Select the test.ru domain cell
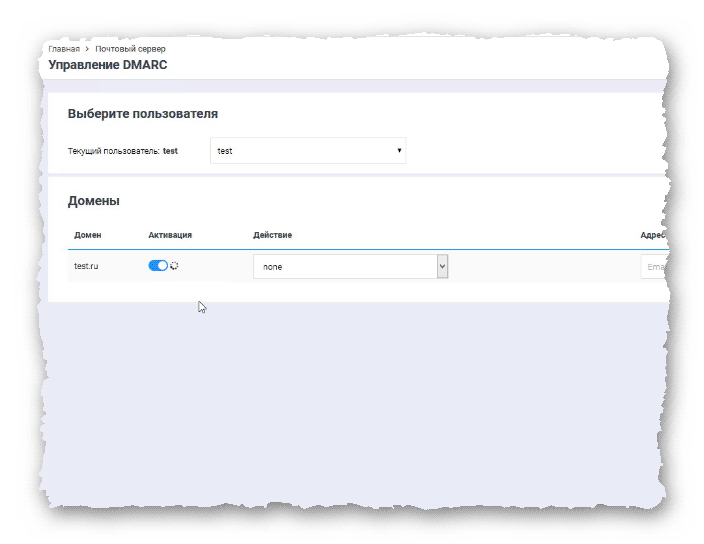Screen dimensions: 704x544 pyautogui.click(x=86, y=266)
